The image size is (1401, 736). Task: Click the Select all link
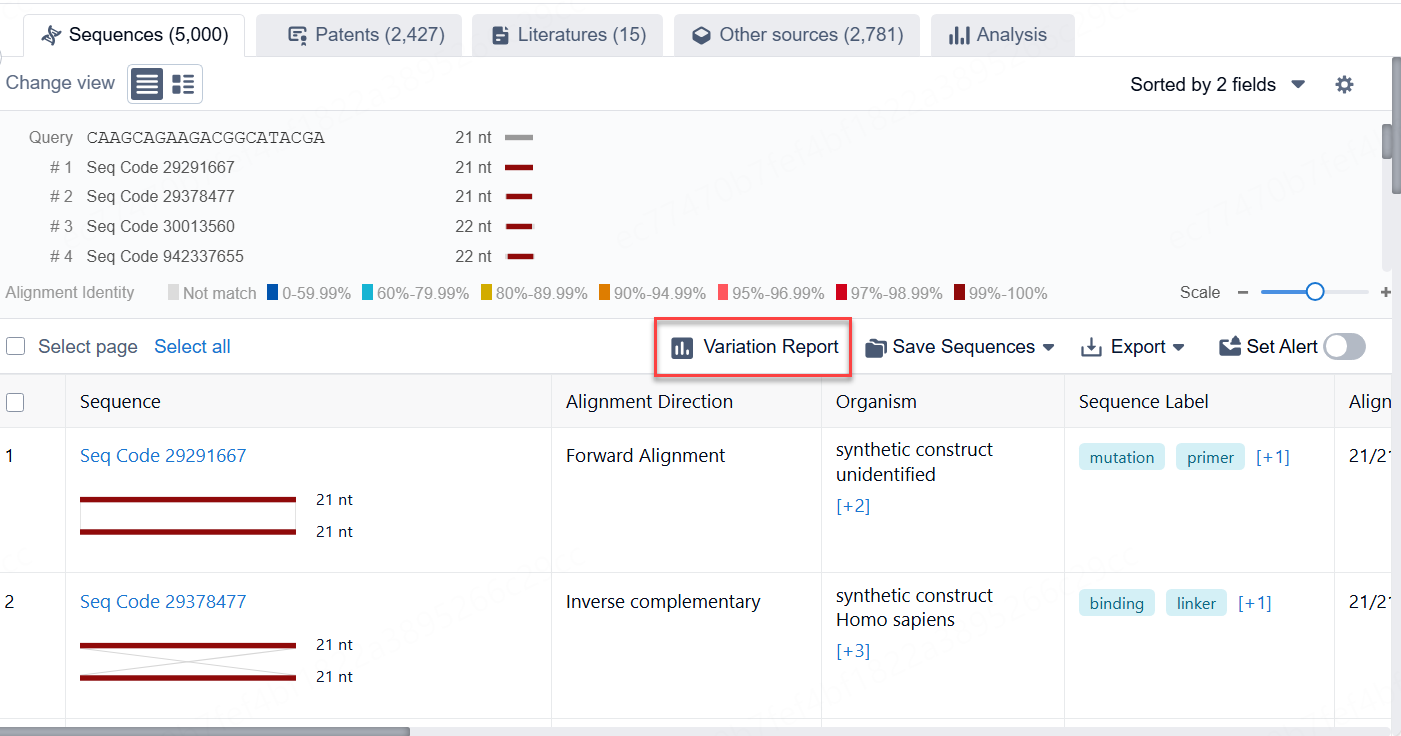(x=192, y=347)
